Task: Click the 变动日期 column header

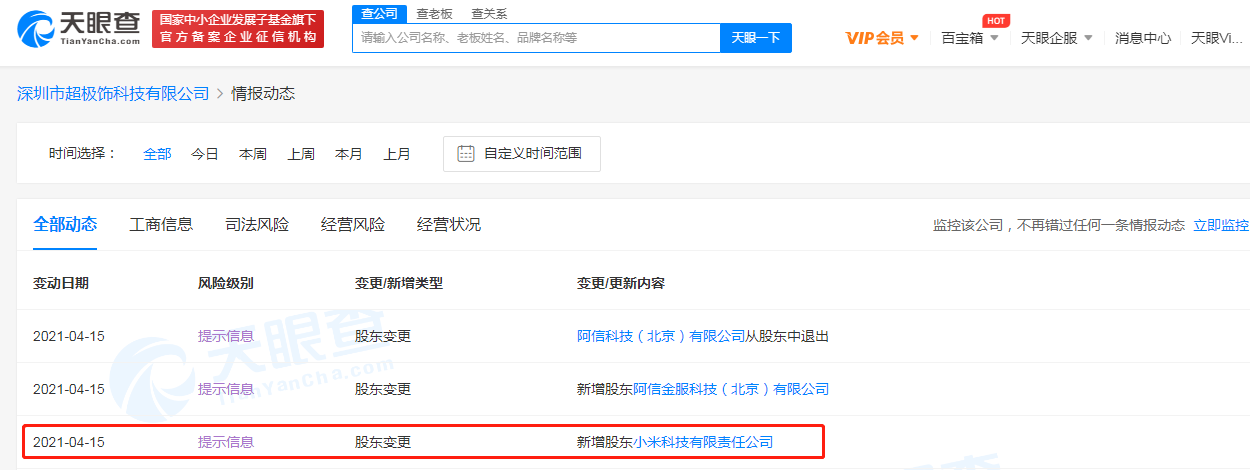Action: coord(61,283)
